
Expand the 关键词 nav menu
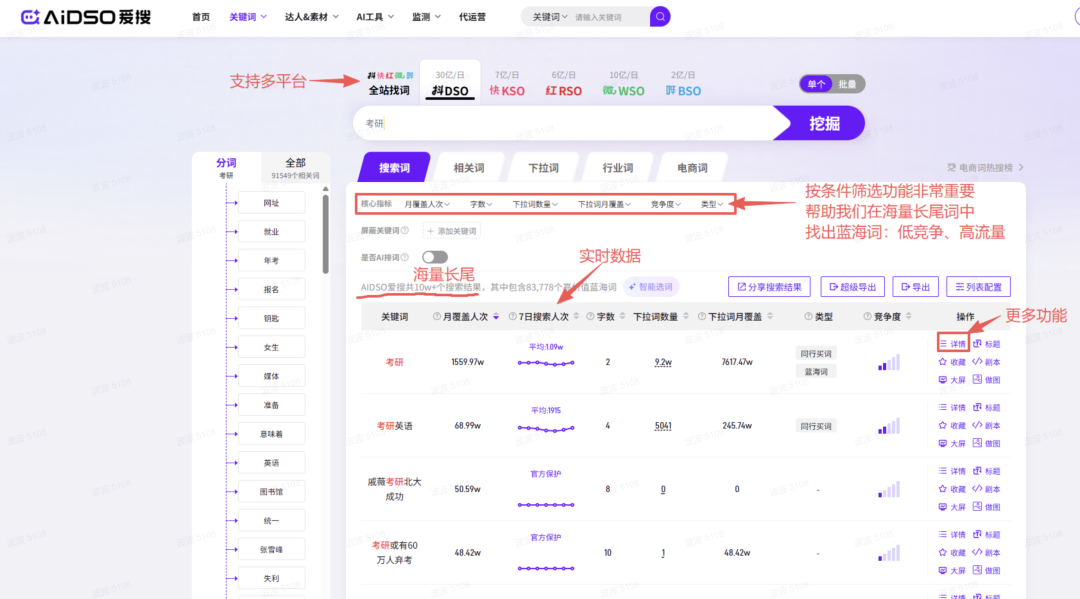click(x=248, y=17)
